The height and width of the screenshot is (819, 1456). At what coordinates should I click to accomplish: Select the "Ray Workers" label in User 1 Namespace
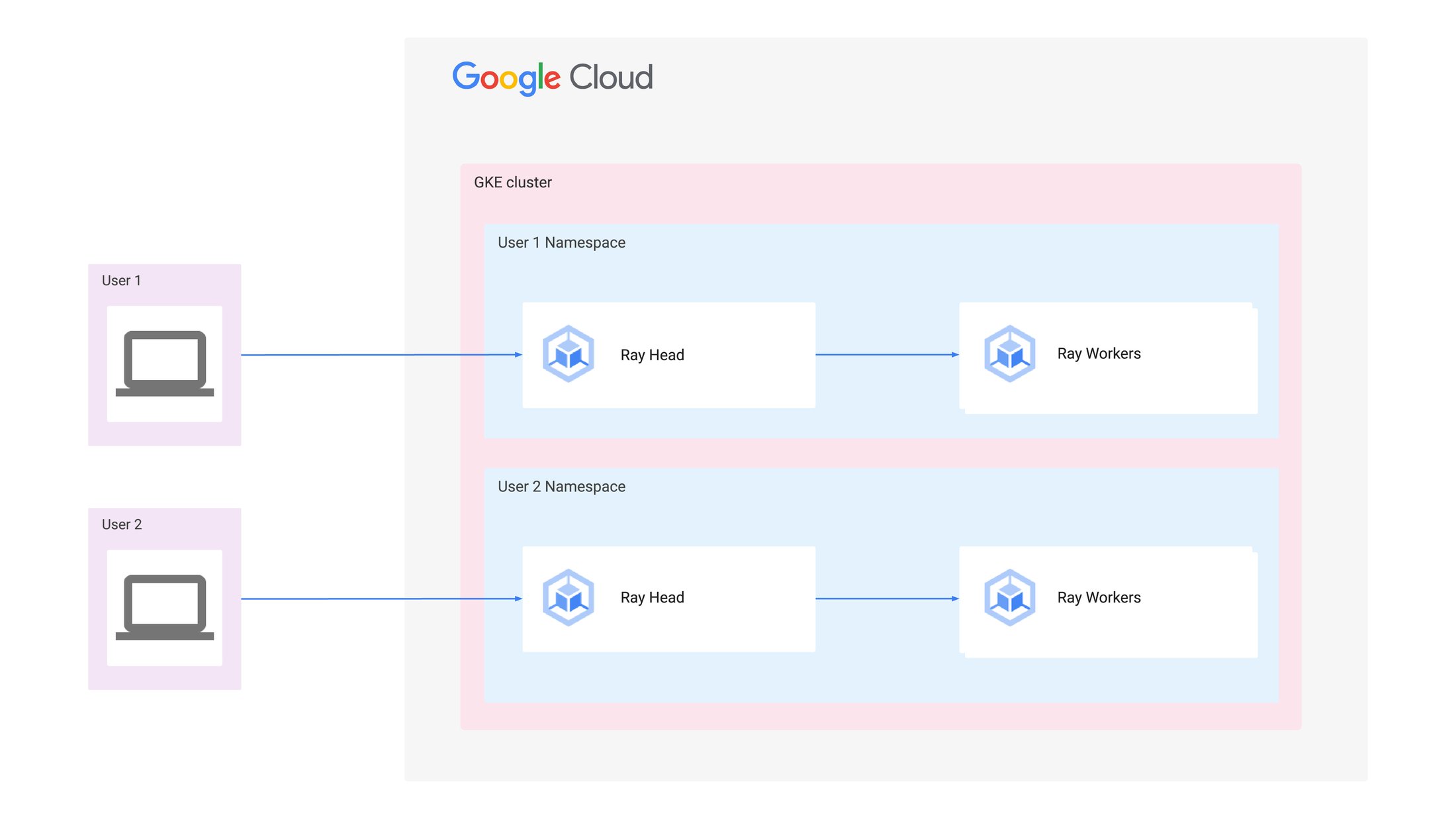(x=1099, y=354)
